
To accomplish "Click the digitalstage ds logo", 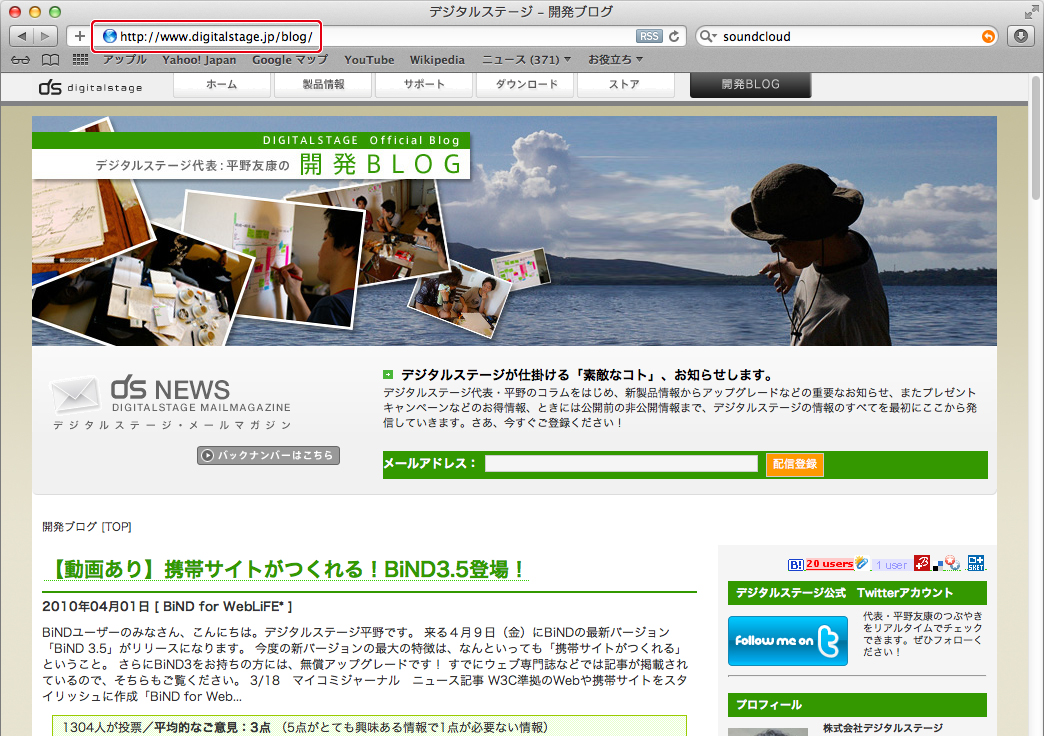I will click(91, 87).
